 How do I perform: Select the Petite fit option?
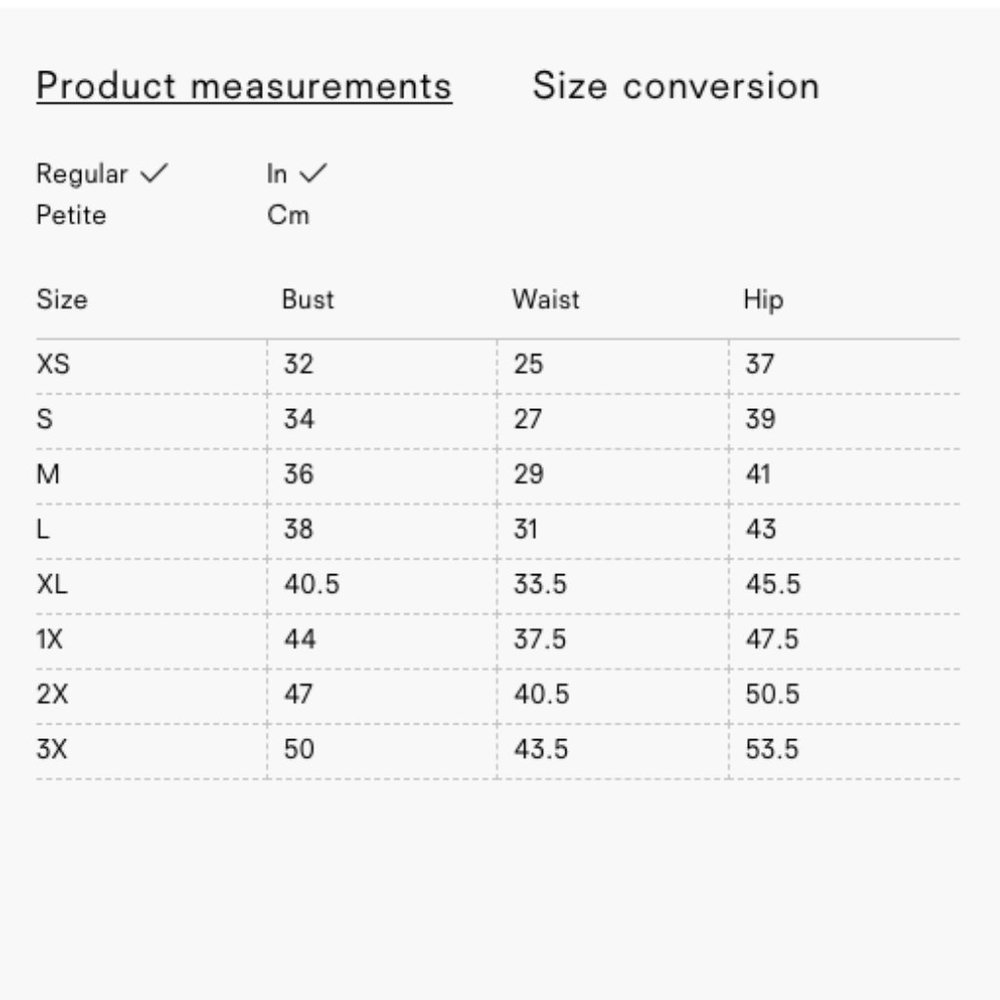[x=71, y=215]
